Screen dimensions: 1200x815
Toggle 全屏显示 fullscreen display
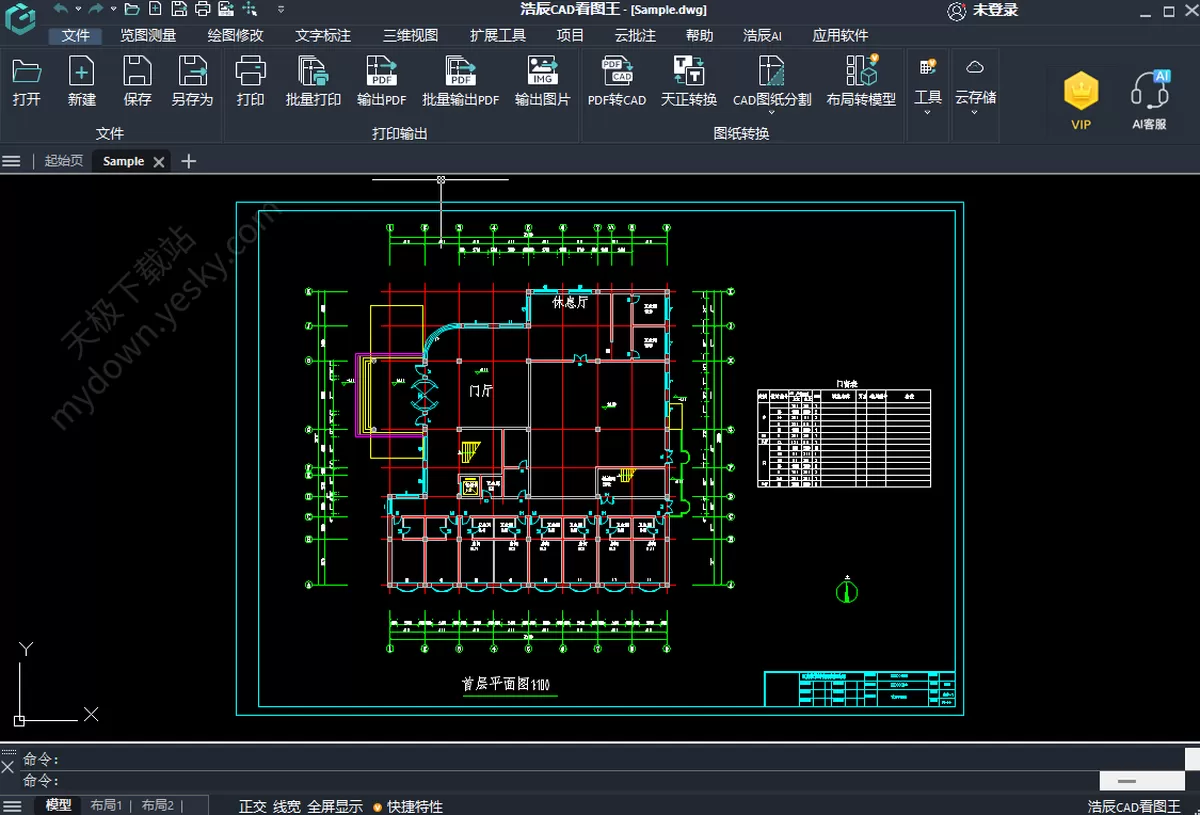(x=335, y=806)
